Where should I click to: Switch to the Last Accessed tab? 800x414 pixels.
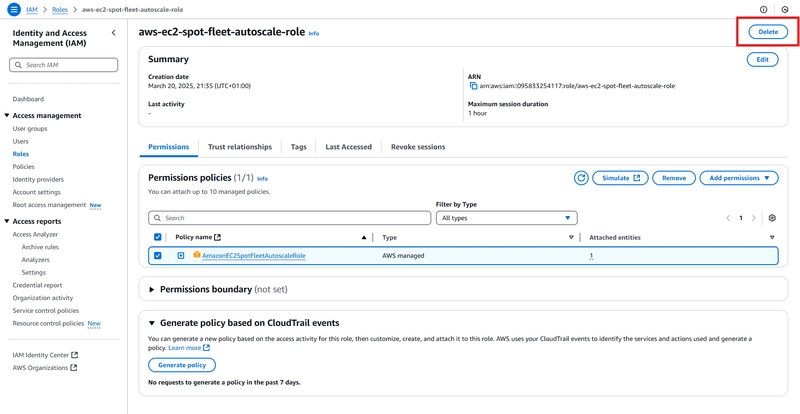(x=348, y=147)
